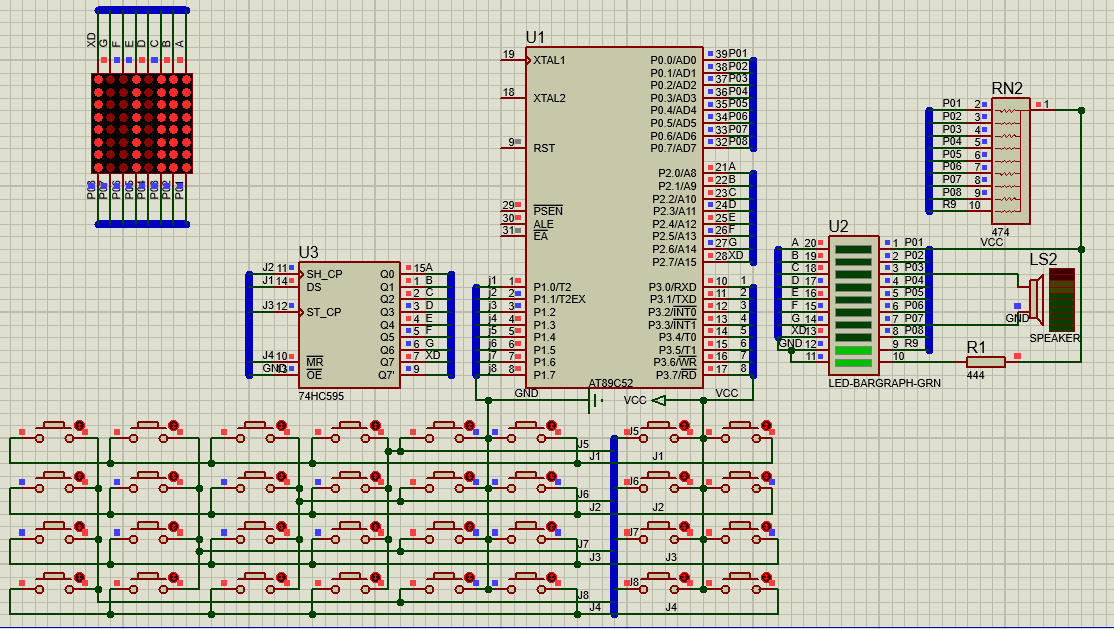Click the P3.5/T1 pin label

678,350
